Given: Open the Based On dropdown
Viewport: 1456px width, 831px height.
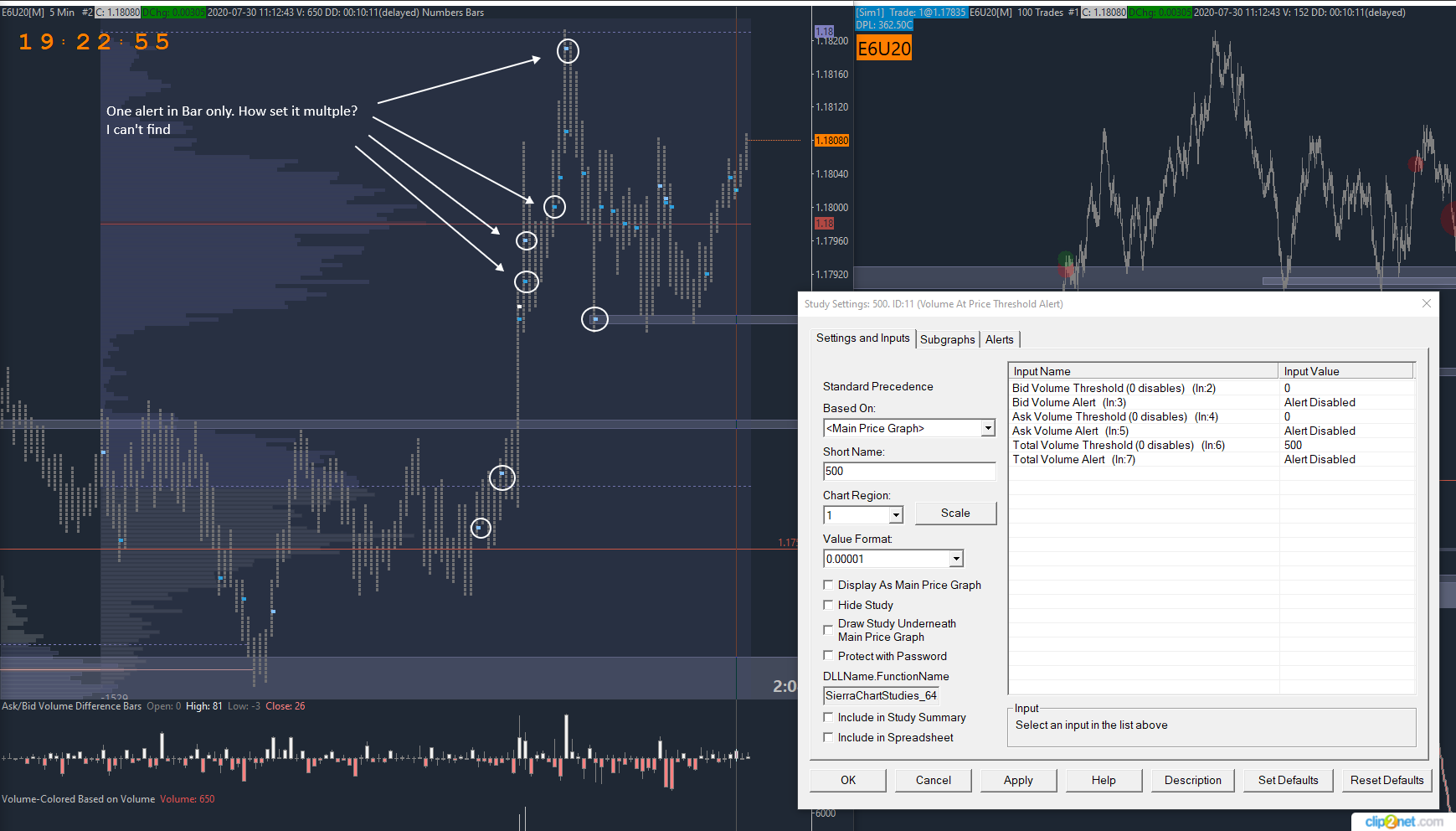Looking at the screenshot, I should coord(988,428).
